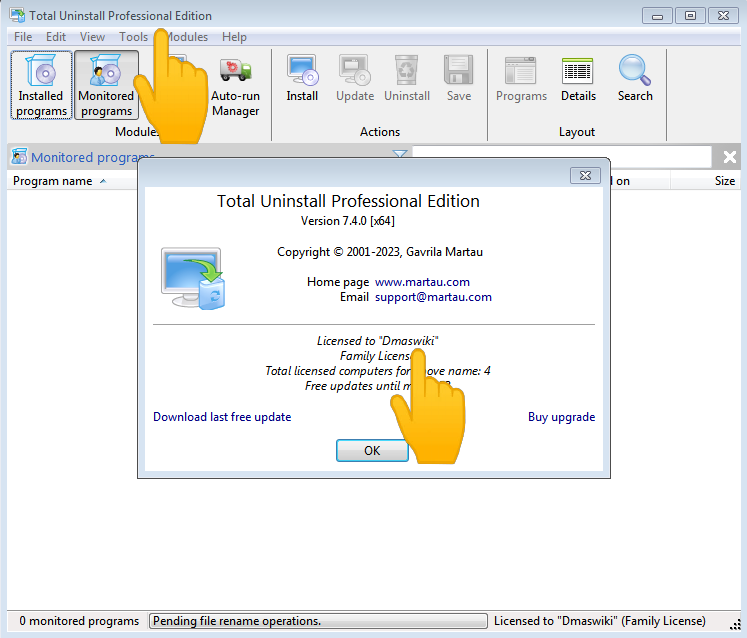Click the Monitored programs header icon
747x638 pixels.
(x=19, y=156)
